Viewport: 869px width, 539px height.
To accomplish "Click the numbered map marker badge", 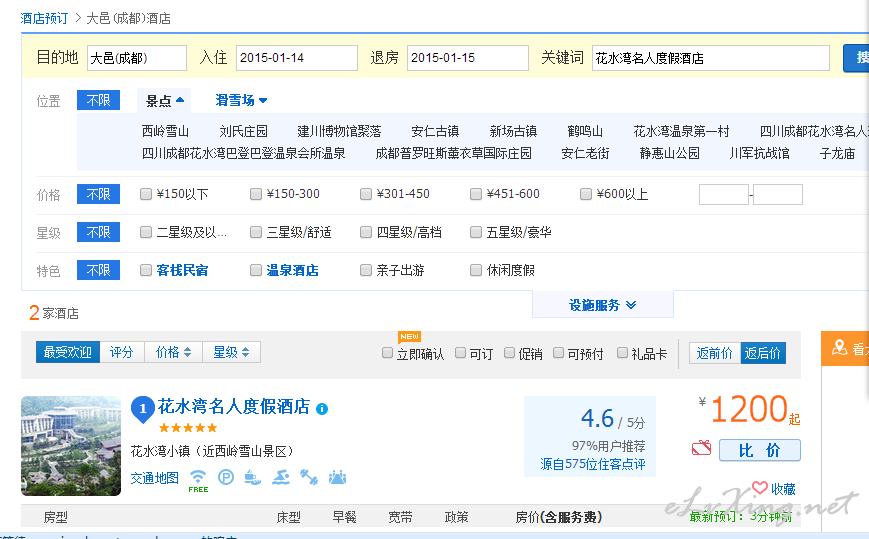I will (x=142, y=408).
